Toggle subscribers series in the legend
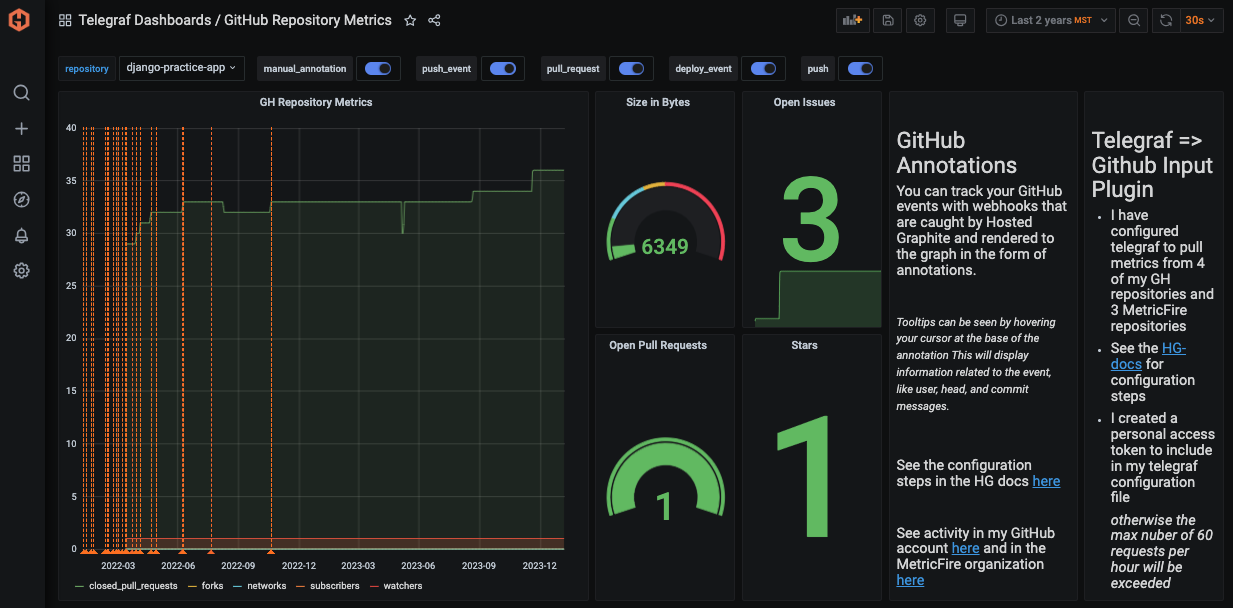The image size is (1233, 608). coord(334,586)
